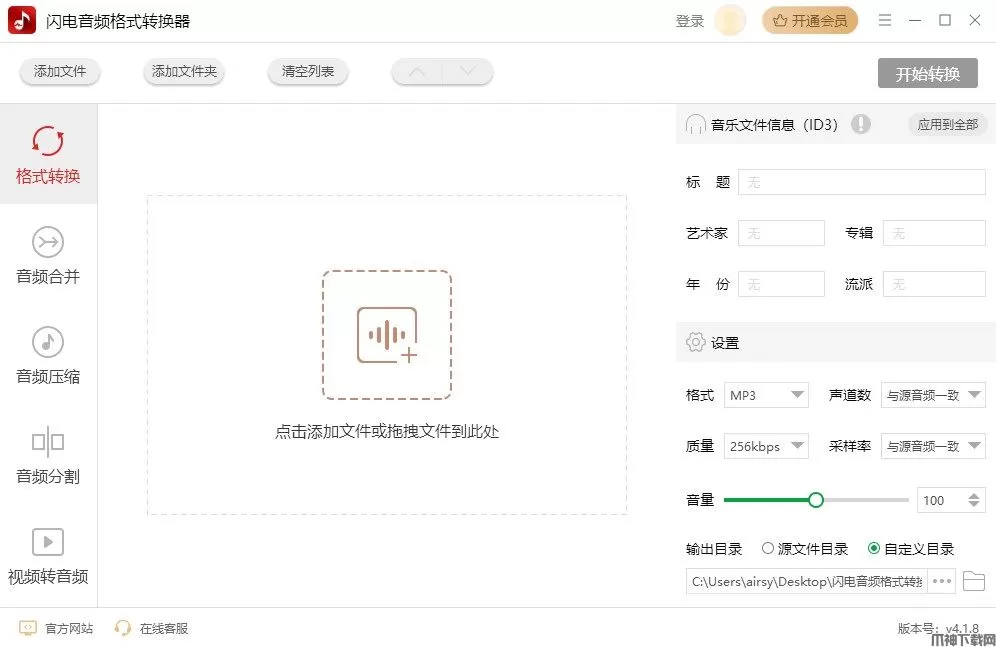Select 自定义目录 radio option
Screen dimensions: 996x647
[874, 548]
